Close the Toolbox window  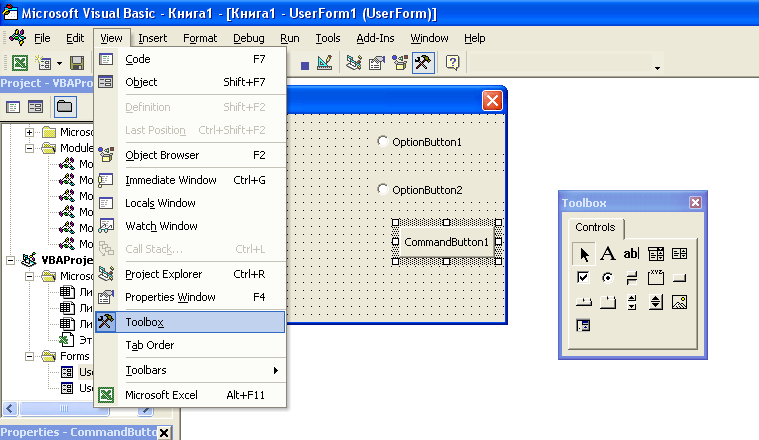[695, 202]
